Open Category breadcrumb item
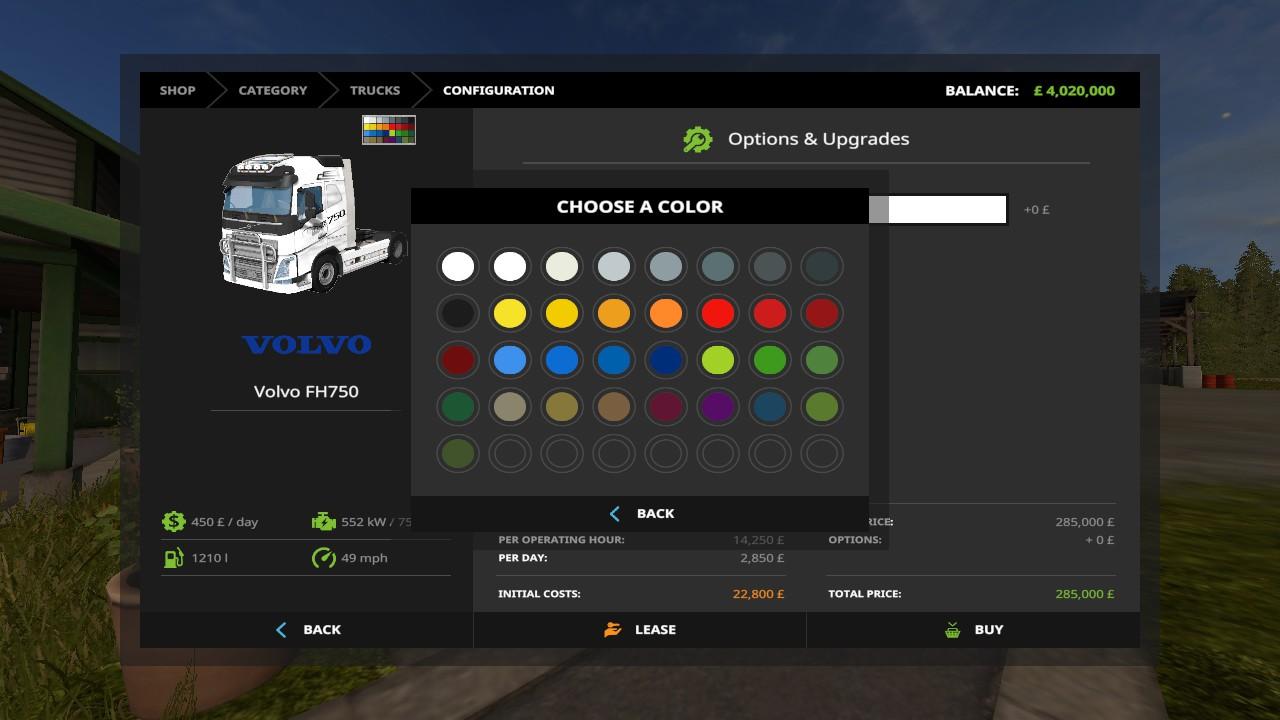1280x720 pixels. pos(272,91)
